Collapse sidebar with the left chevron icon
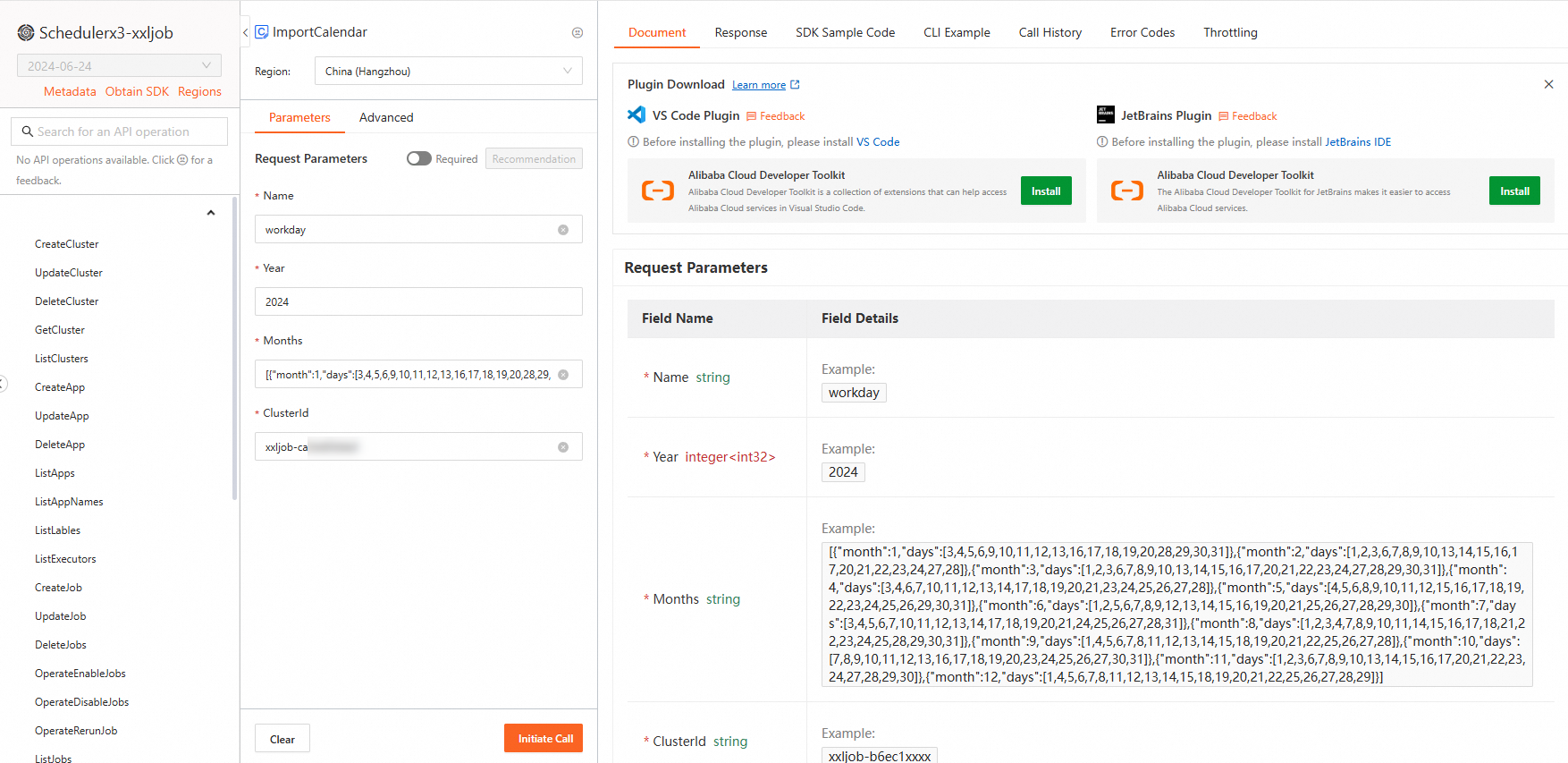This screenshot has height=763, width=1568. click(x=245, y=32)
